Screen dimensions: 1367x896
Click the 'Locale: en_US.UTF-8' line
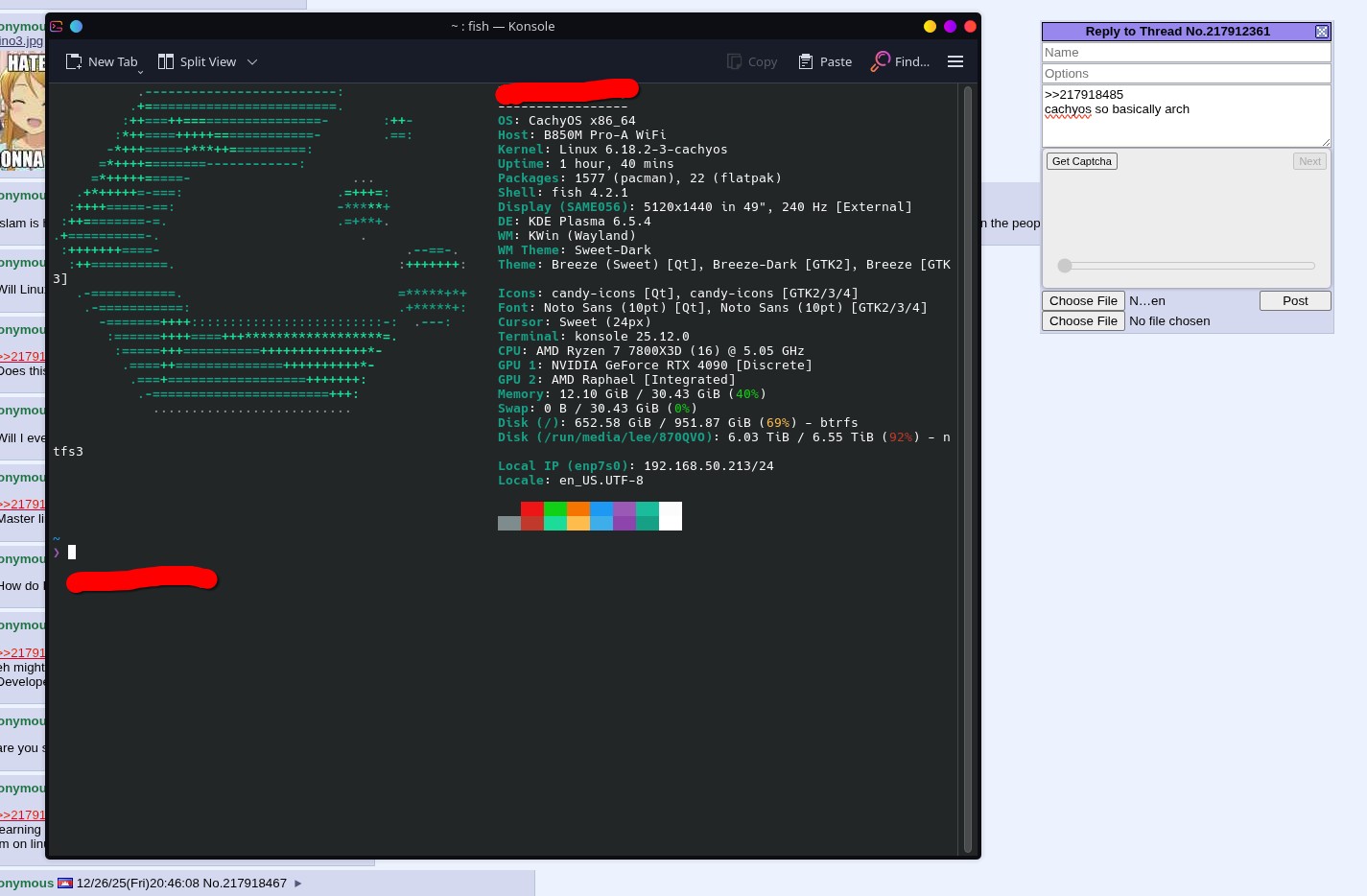coord(571,481)
